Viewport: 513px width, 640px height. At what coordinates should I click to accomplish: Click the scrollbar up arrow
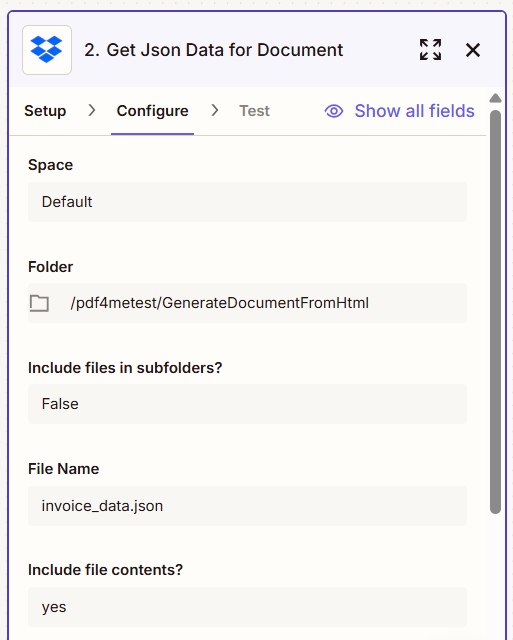(495, 98)
